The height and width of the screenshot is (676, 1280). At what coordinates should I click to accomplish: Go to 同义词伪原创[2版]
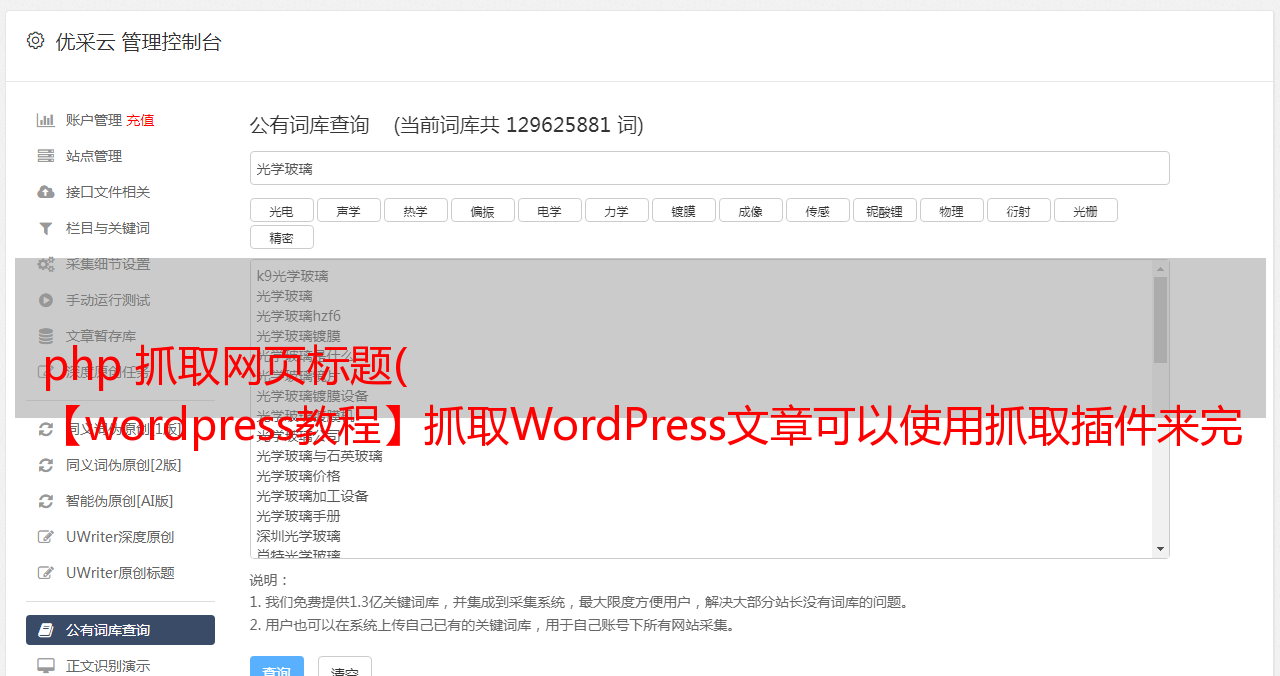click(x=124, y=465)
